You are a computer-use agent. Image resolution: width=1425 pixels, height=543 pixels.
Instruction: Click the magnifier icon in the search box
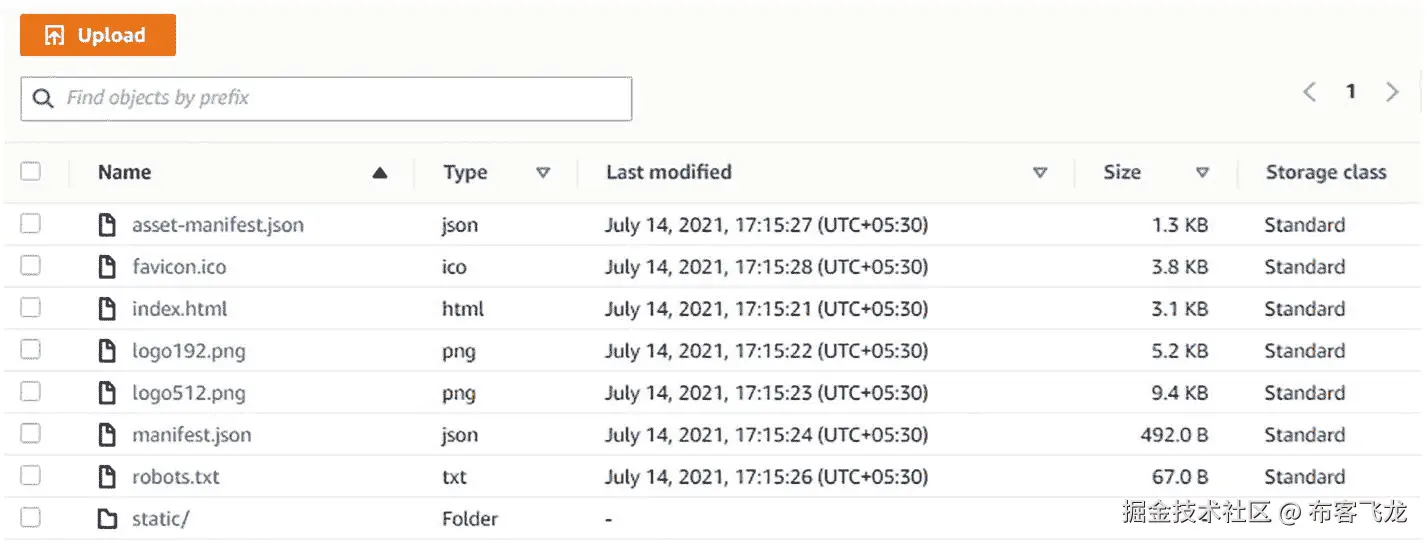(x=43, y=98)
